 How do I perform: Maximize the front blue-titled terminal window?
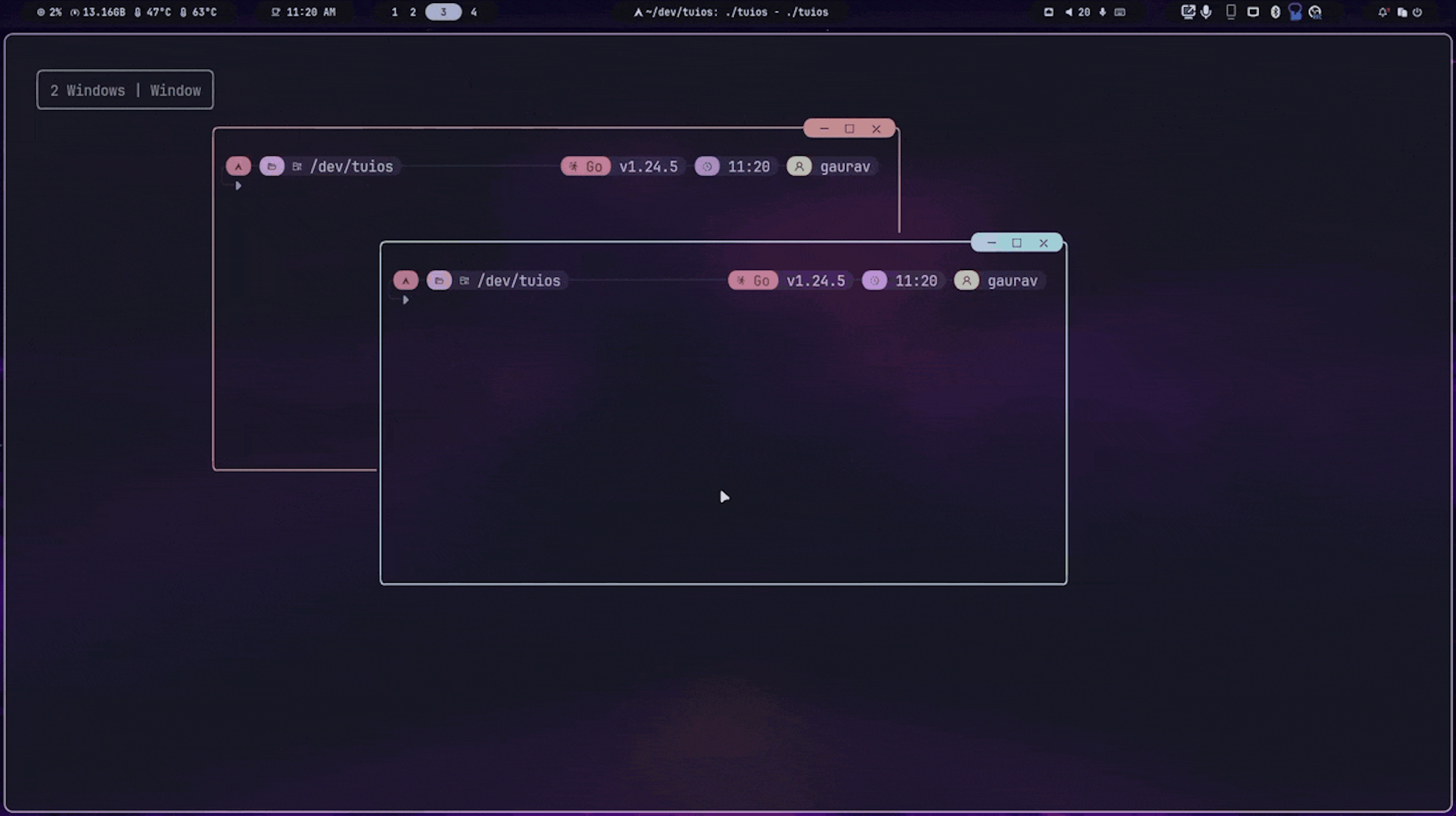(x=1016, y=243)
